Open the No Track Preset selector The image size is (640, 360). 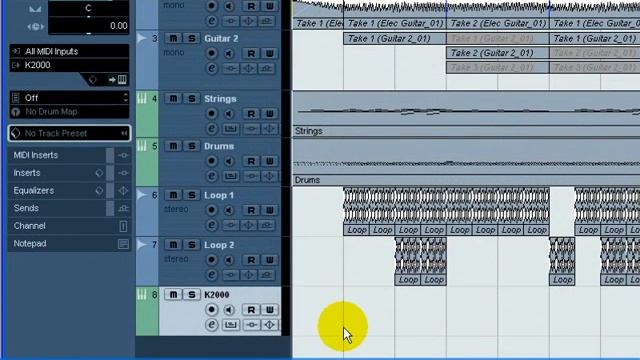coord(69,133)
